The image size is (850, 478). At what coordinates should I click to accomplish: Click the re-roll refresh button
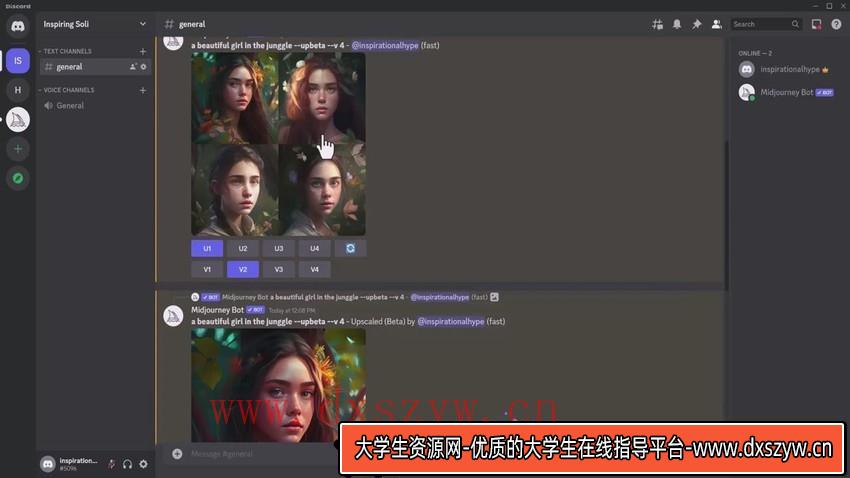click(x=350, y=248)
